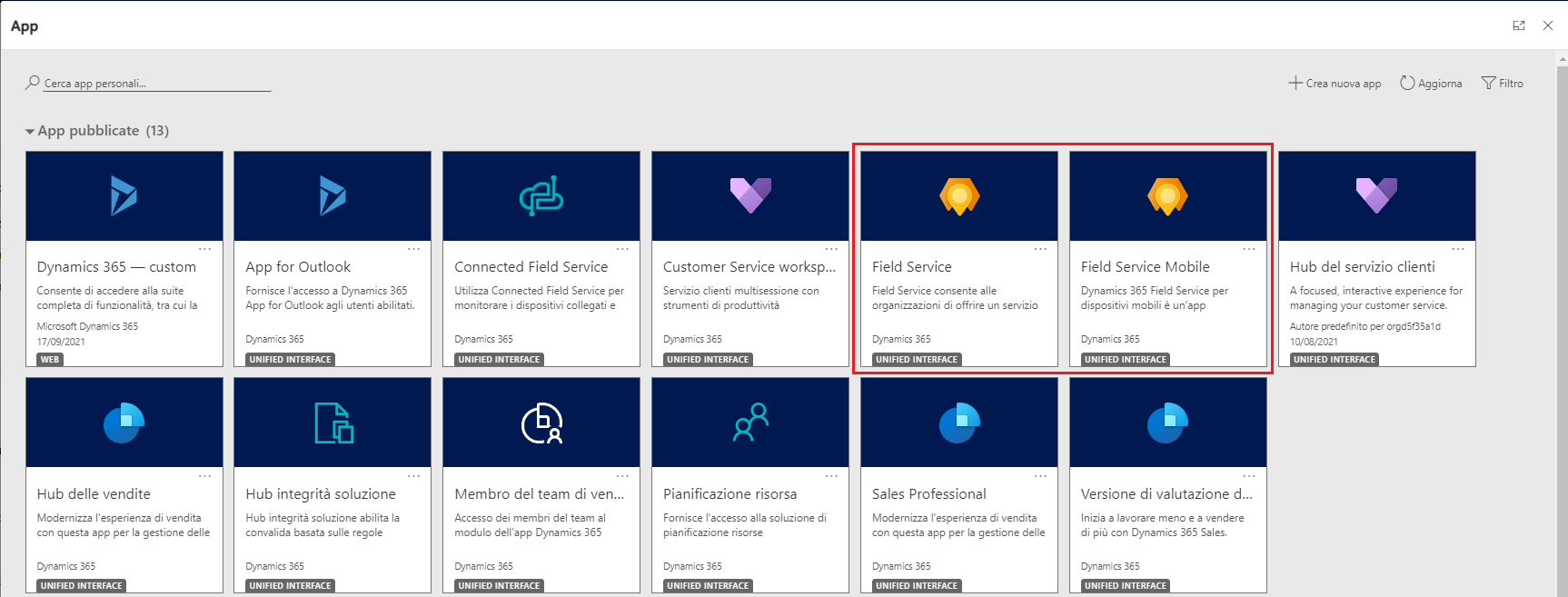Click the Connected Field Service icon
Viewport: 1568px width, 597px height.
tap(541, 195)
